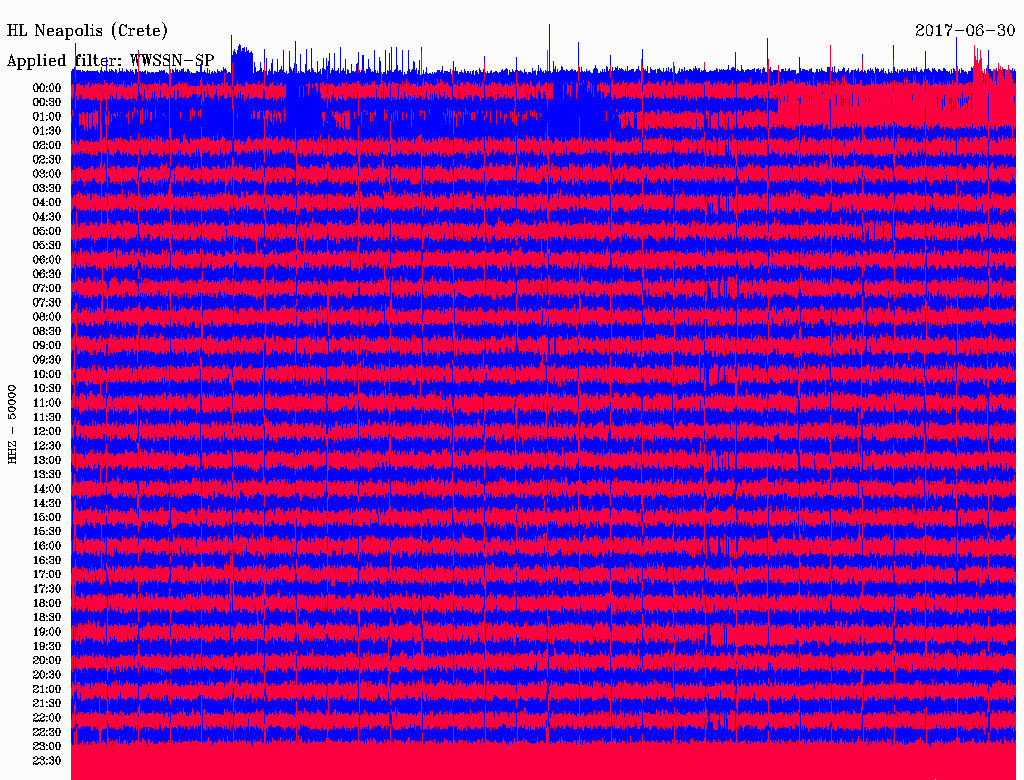Select the 00:00 time row label
This screenshot has height=780, width=1024.
coord(47,88)
